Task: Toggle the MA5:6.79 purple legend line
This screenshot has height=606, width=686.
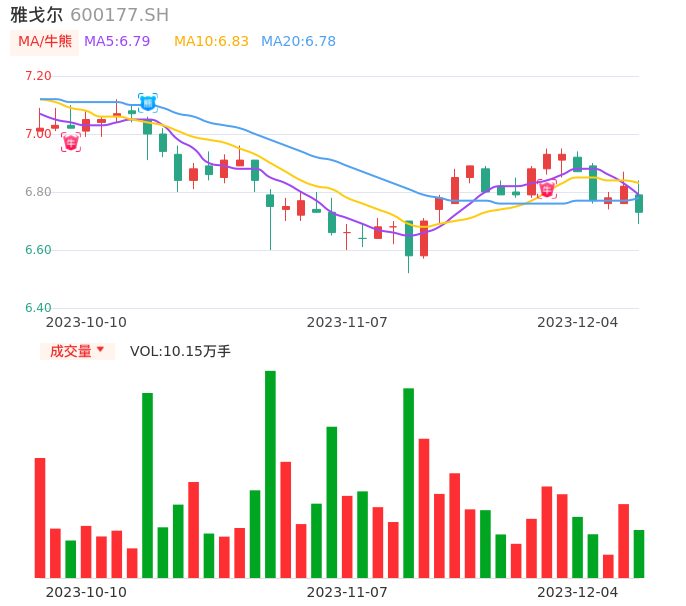Action: click(117, 42)
